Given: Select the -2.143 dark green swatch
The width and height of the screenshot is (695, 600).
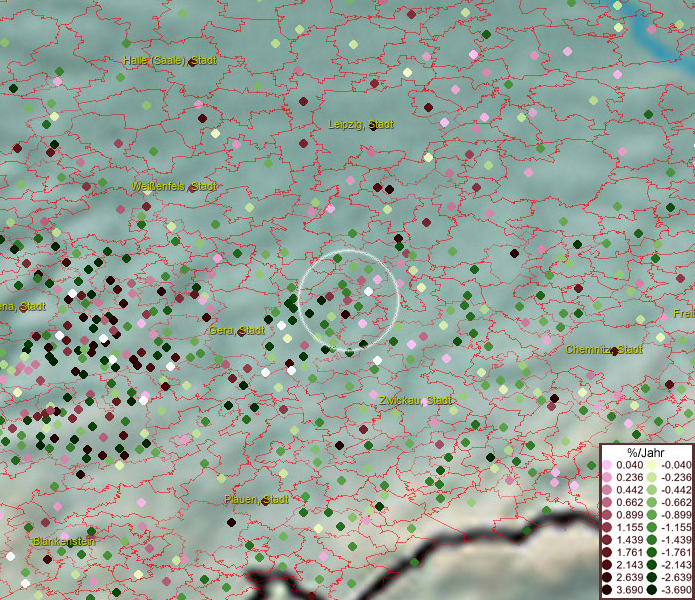Looking at the screenshot, I should (x=652, y=565).
